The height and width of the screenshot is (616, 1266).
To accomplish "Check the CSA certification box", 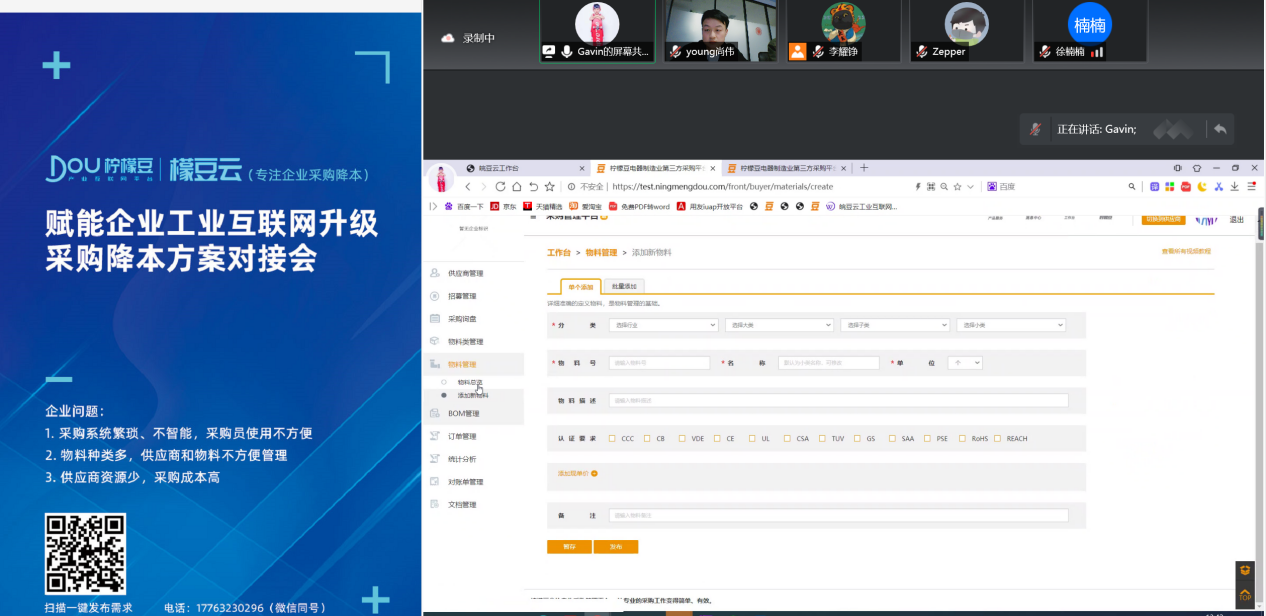I will (x=788, y=438).
